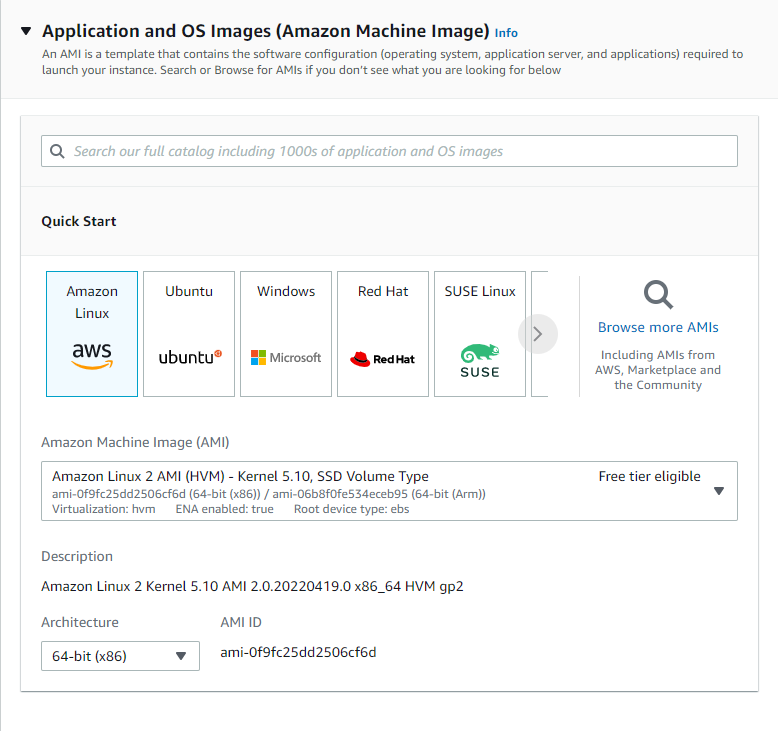Click the magnifier icon inside the search box
Screen dimensions: 778x731
coord(56,152)
